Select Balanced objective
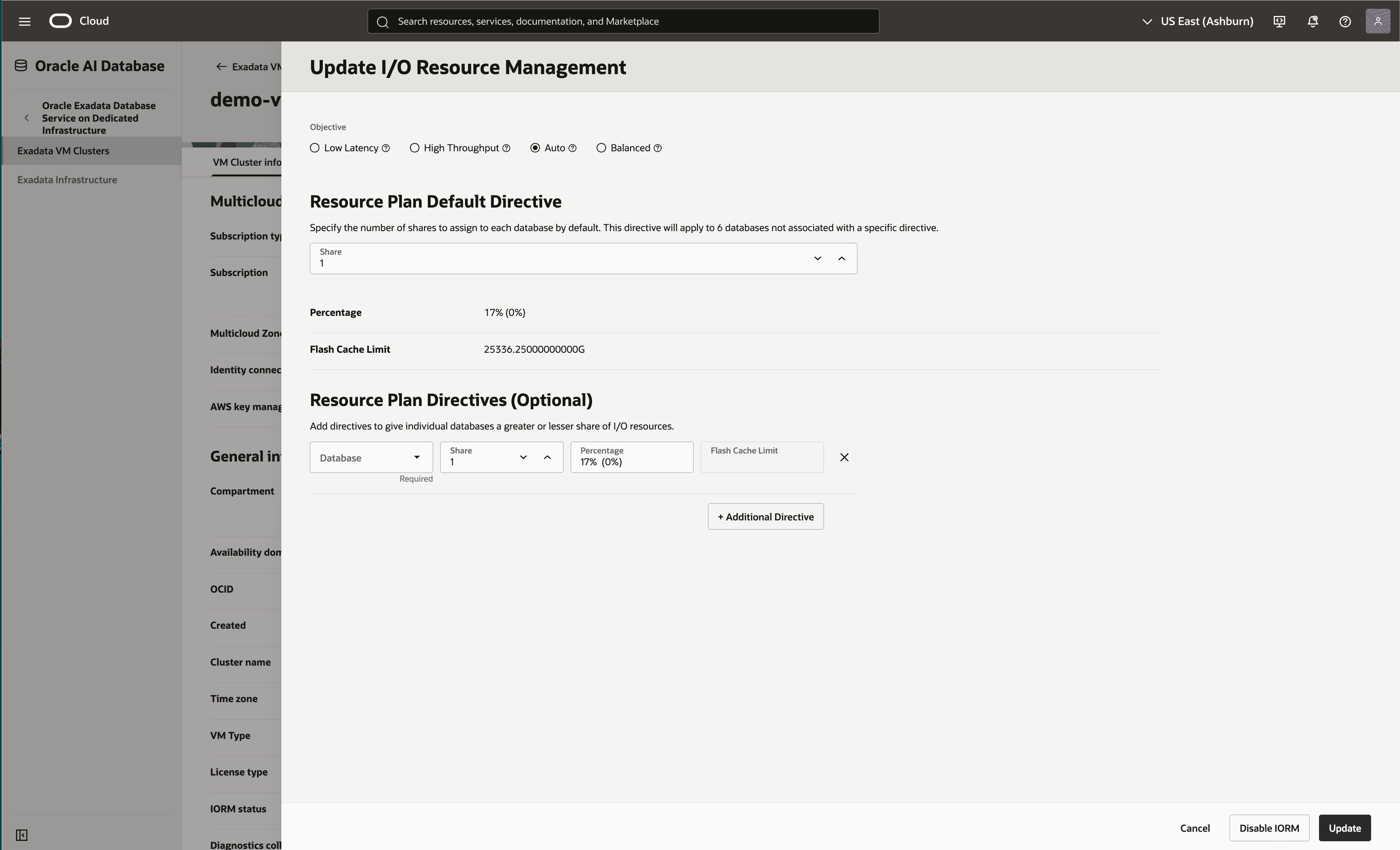 [601, 148]
